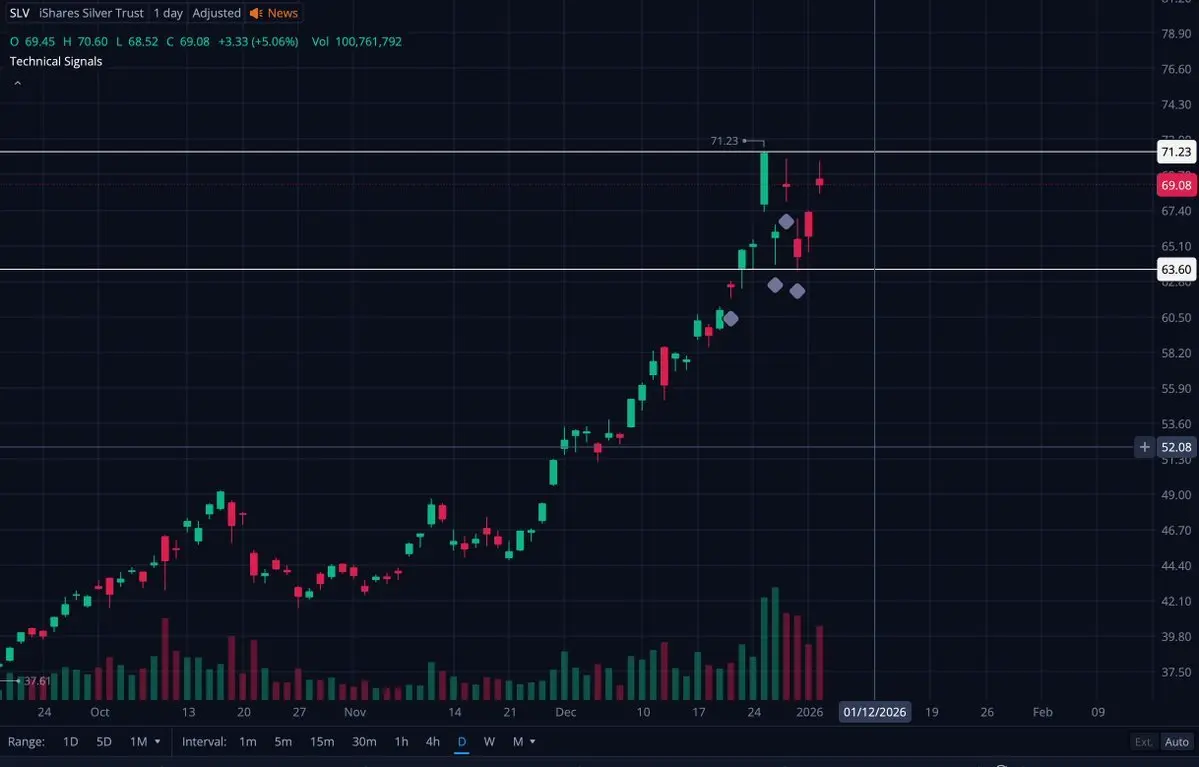The width and height of the screenshot is (1199, 767).
Task: Switch interval to 5m
Action: coord(283,742)
